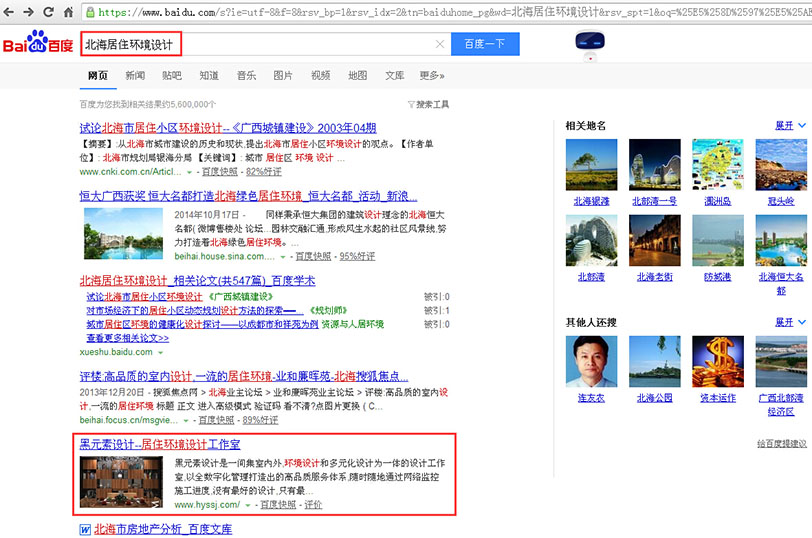Select the 网页 tab
This screenshot has height=538, width=812.
coord(97,76)
